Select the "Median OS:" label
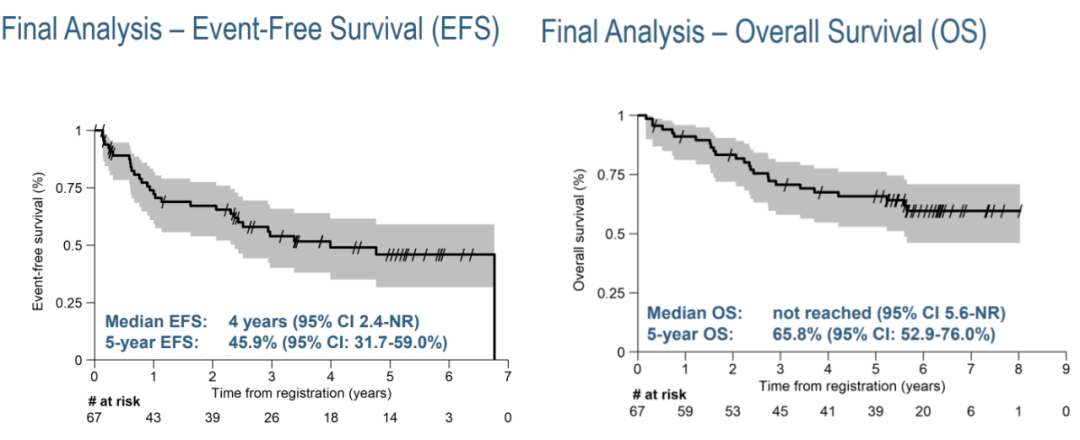The height and width of the screenshot is (440, 1080). tap(692, 314)
